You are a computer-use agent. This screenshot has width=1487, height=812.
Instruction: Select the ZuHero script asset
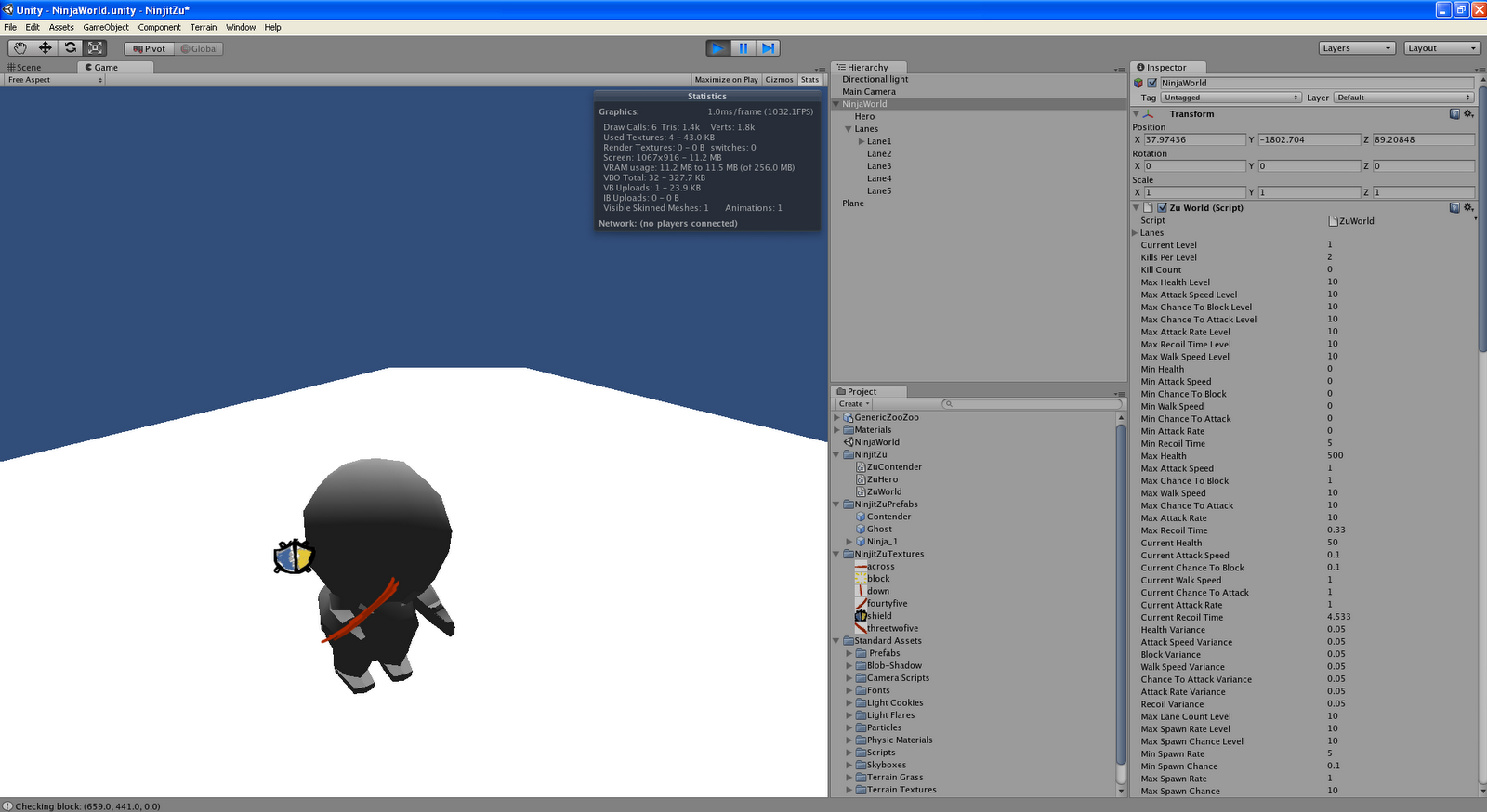coord(876,479)
